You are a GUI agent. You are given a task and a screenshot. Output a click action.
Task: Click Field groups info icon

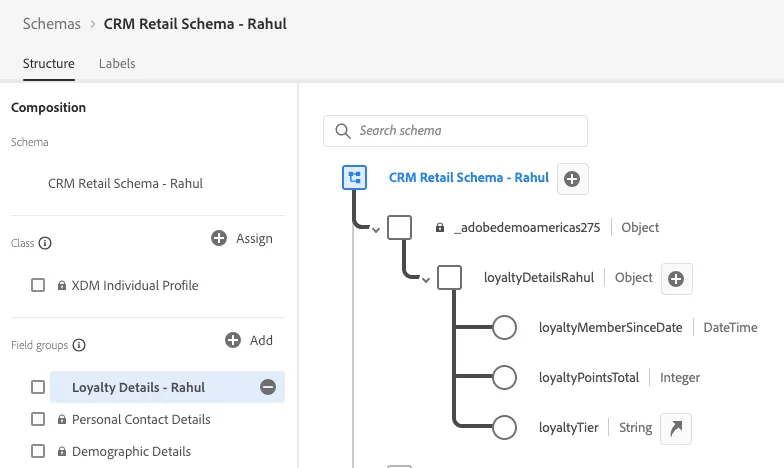pos(79,345)
